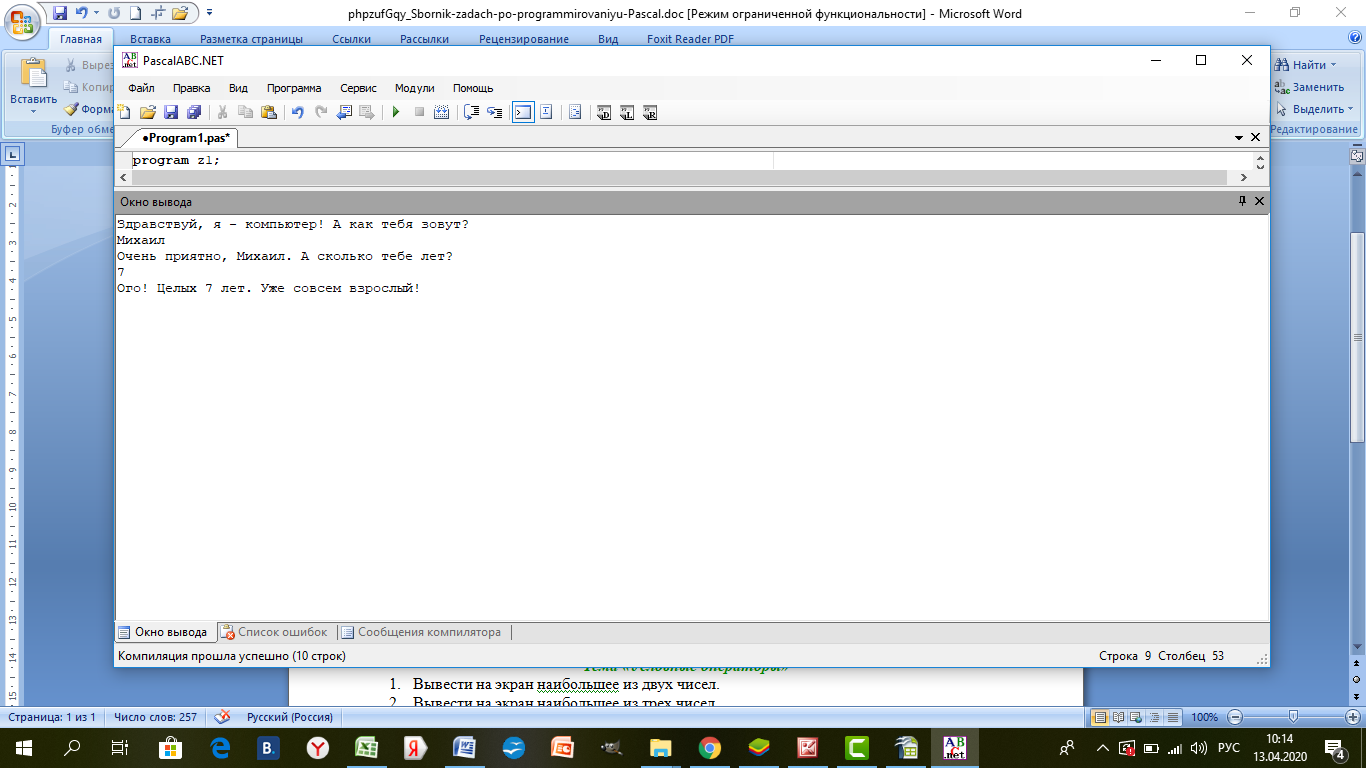Open the Помощь menu
The width and height of the screenshot is (1366, 768).
pos(473,88)
